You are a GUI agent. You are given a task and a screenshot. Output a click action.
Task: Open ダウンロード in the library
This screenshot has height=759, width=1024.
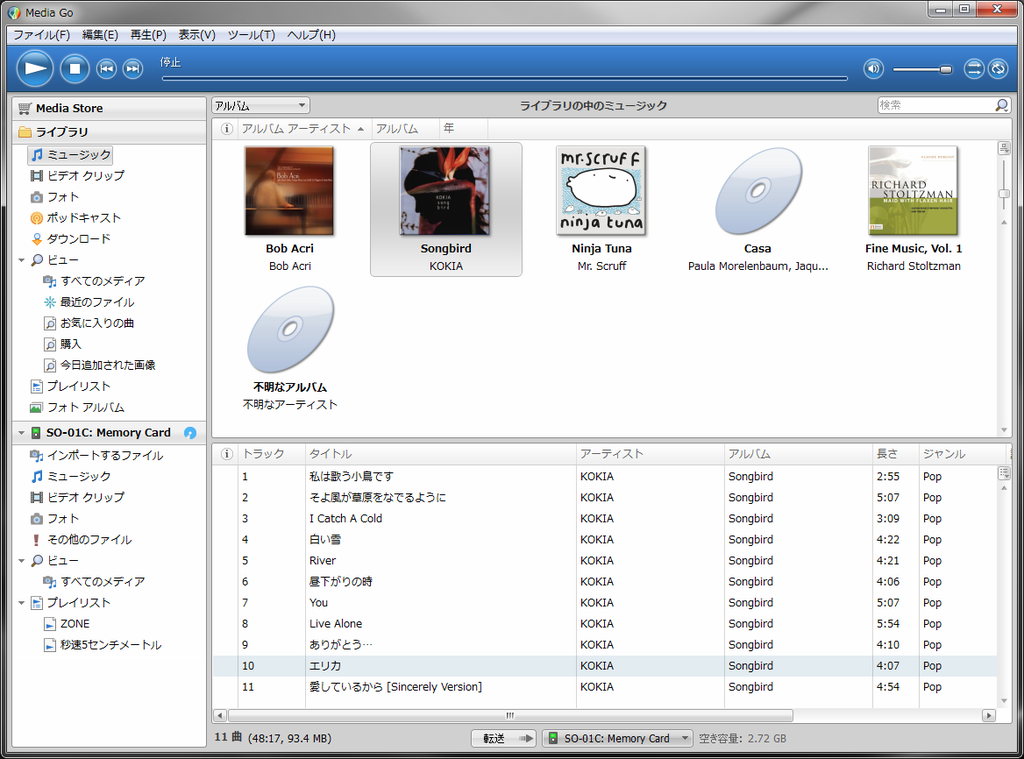click(71, 238)
